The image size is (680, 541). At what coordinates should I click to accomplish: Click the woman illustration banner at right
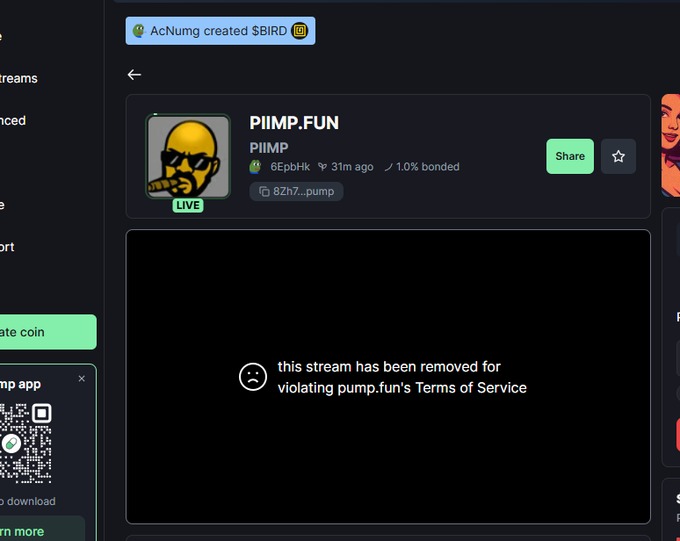pyautogui.click(x=670, y=145)
